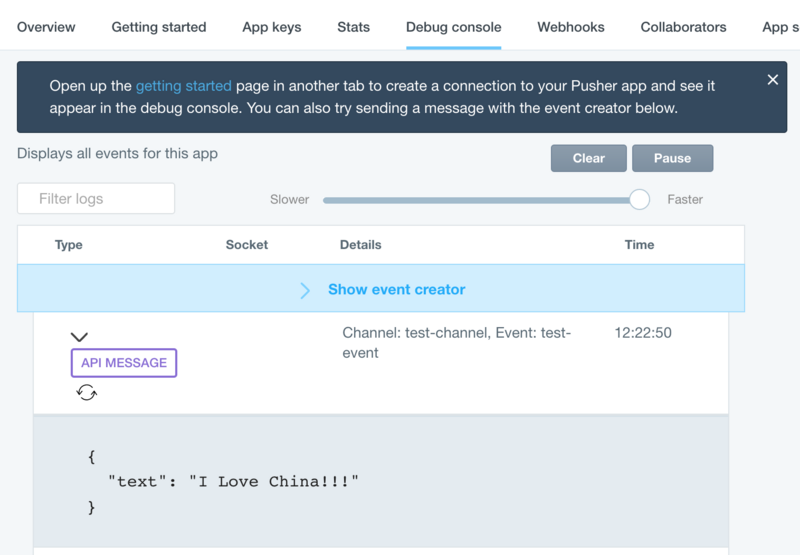Viewport: 800px width, 555px height.
Task: Pause the event log stream
Action: tap(672, 158)
